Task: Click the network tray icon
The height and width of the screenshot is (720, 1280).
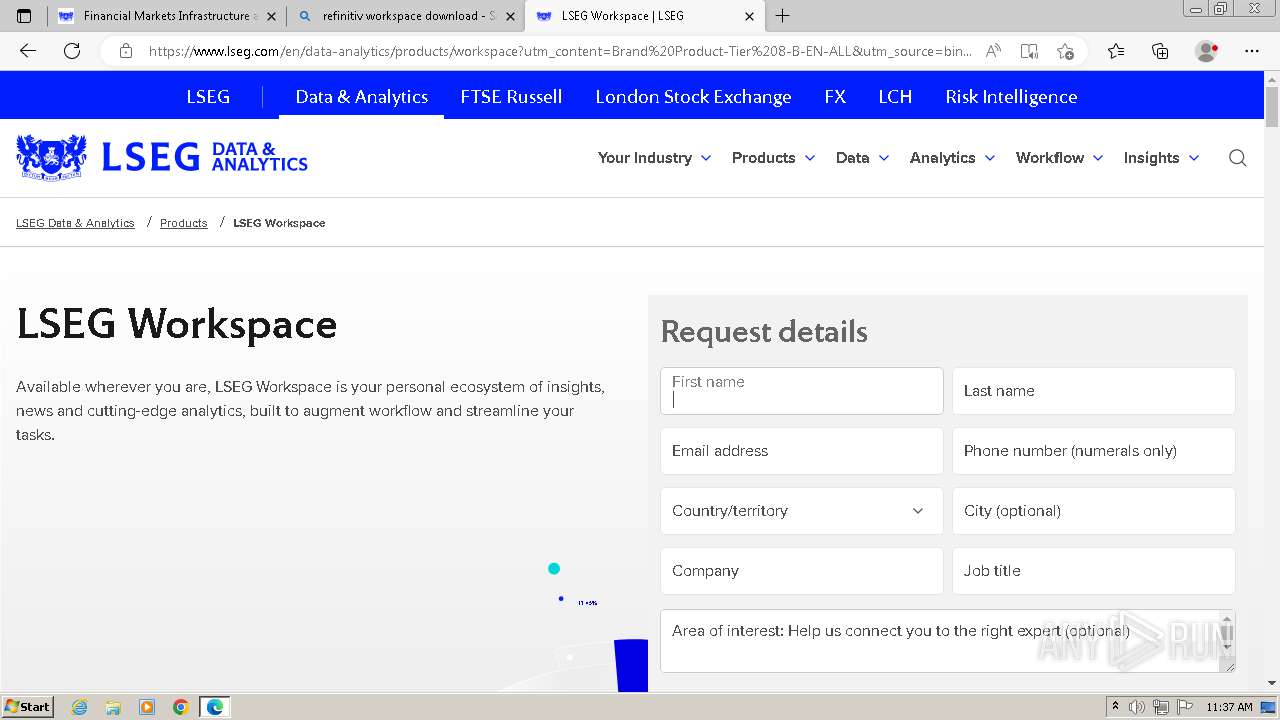Action: [x=1161, y=707]
